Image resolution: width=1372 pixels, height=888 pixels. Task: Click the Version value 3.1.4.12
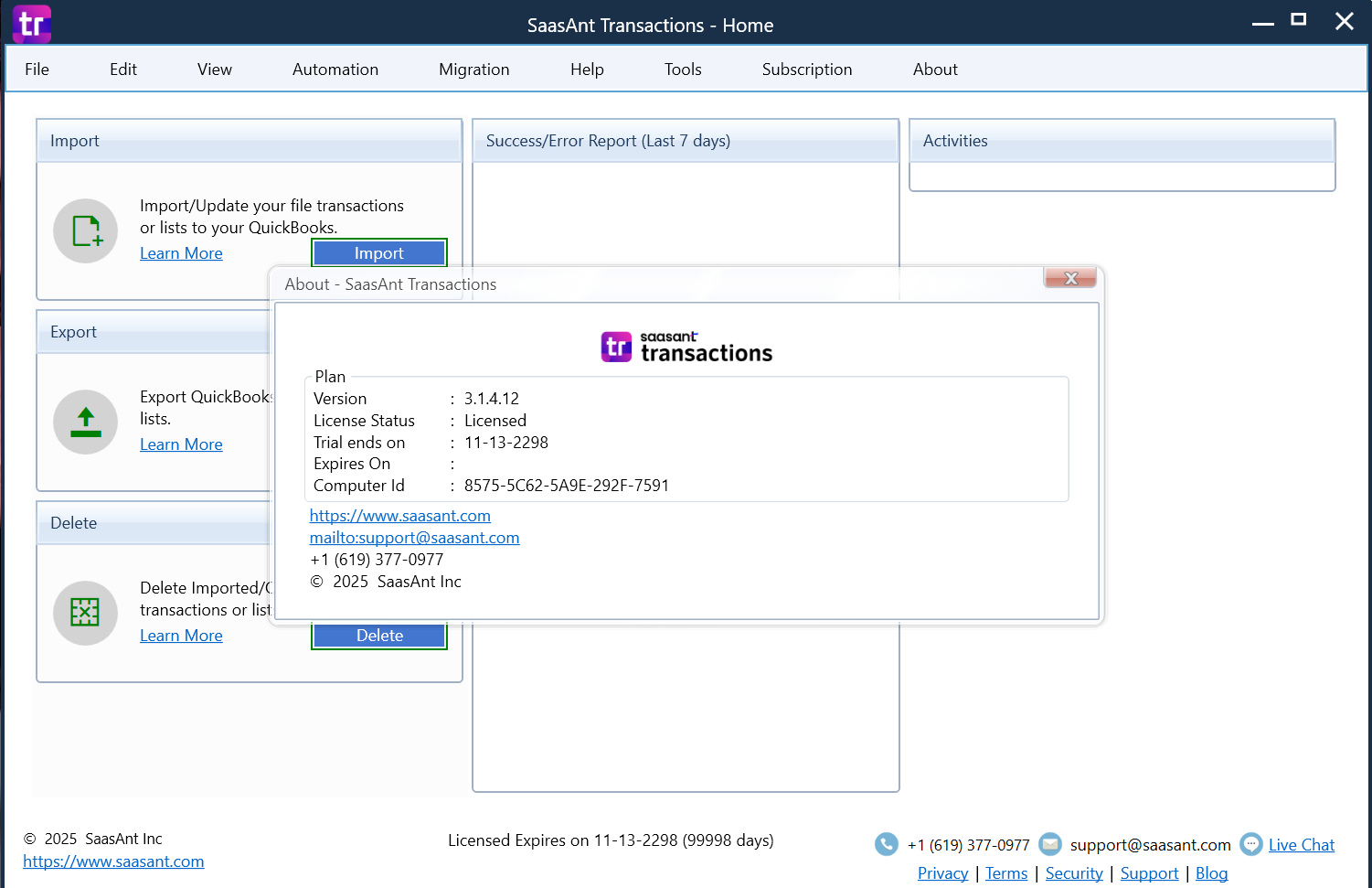[x=492, y=399]
